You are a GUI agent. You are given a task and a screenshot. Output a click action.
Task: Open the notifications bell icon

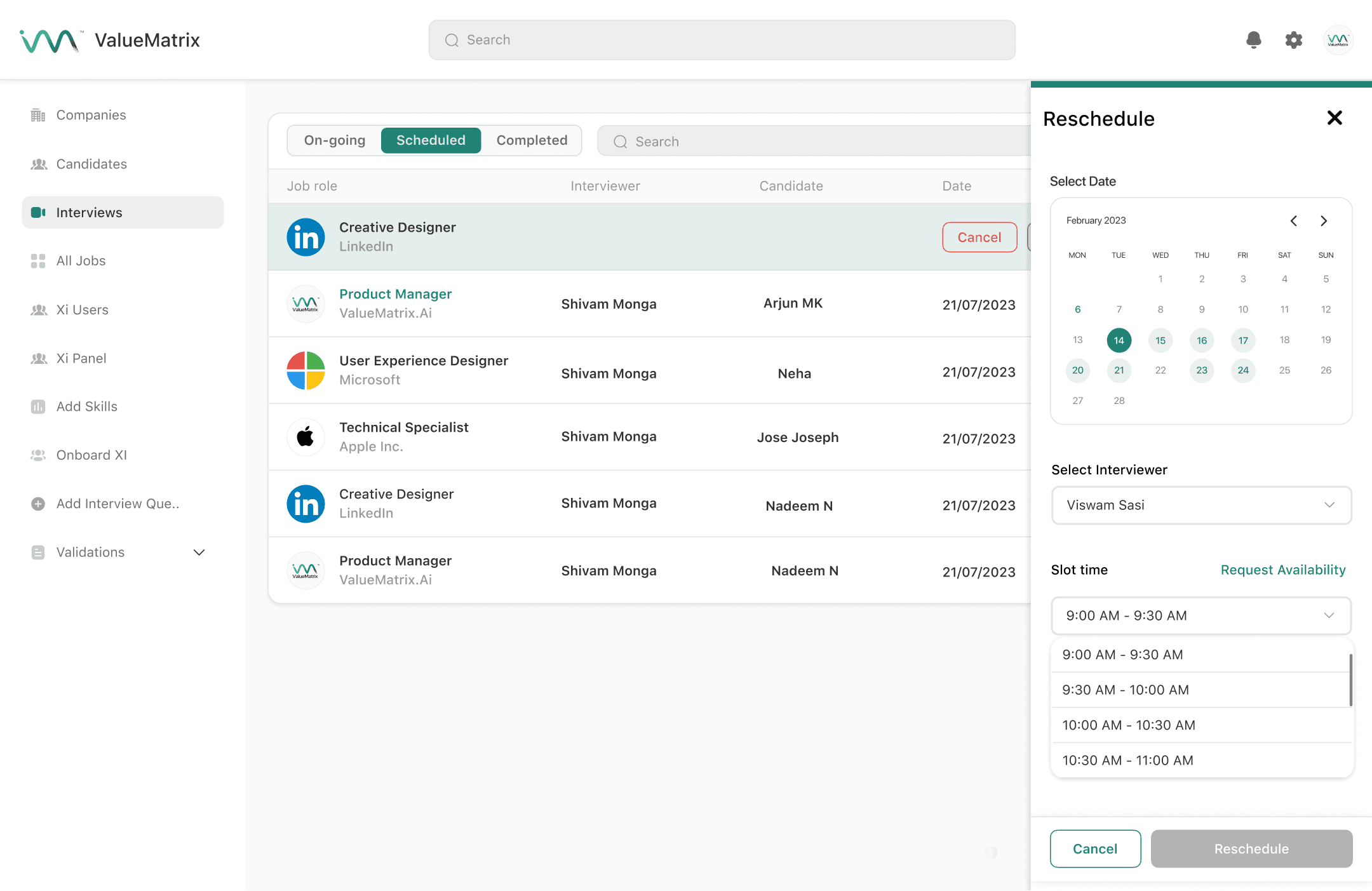point(1253,40)
